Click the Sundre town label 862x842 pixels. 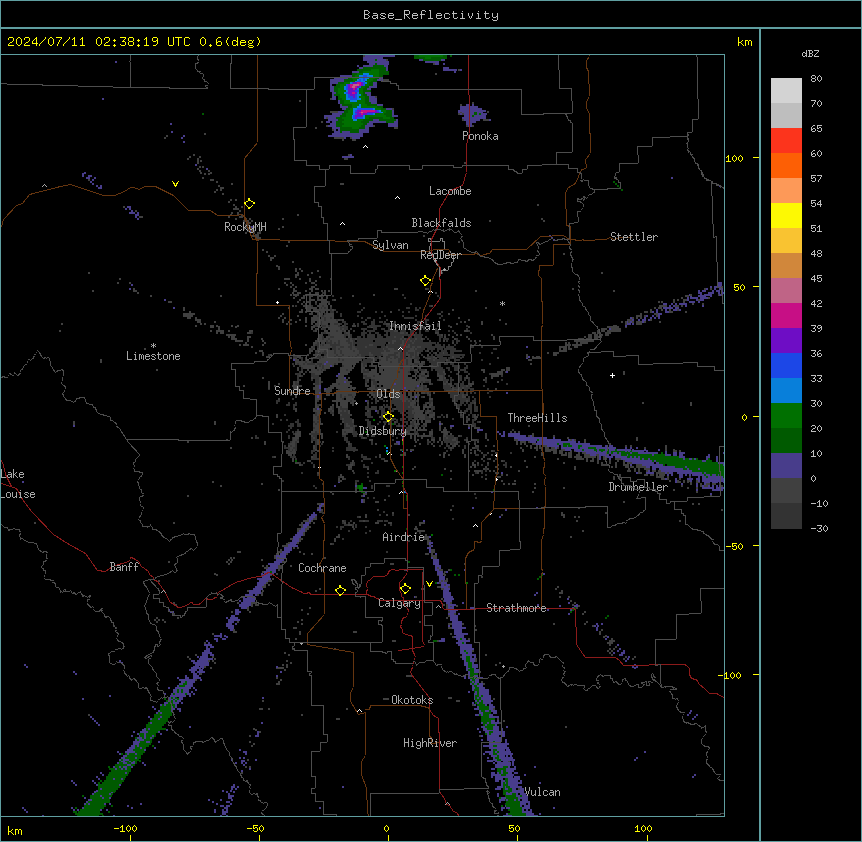coord(292,391)
